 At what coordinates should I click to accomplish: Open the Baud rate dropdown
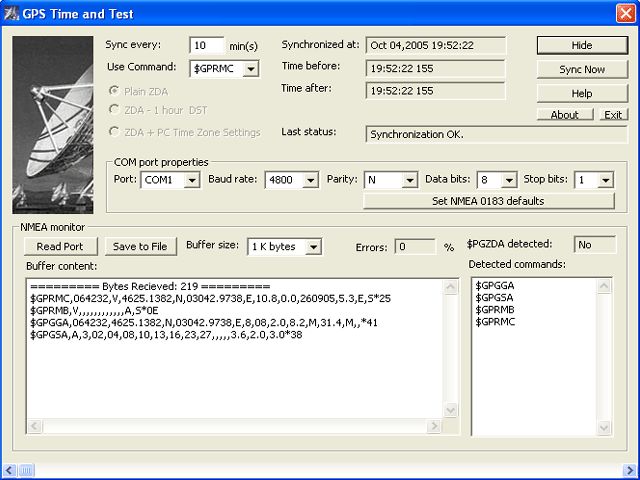(310, 180)
